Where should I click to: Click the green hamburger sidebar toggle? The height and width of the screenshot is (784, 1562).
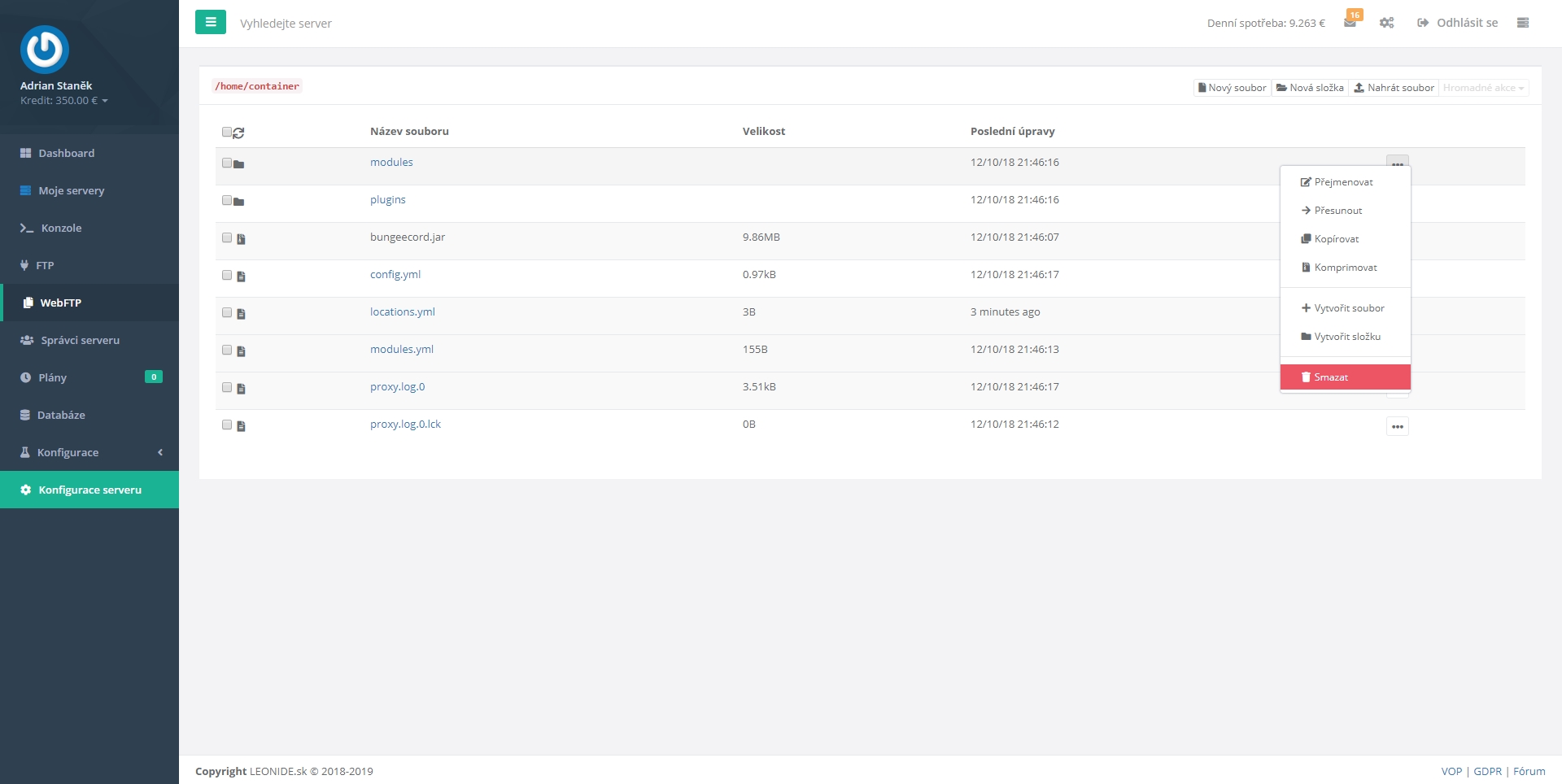(210, 22)
